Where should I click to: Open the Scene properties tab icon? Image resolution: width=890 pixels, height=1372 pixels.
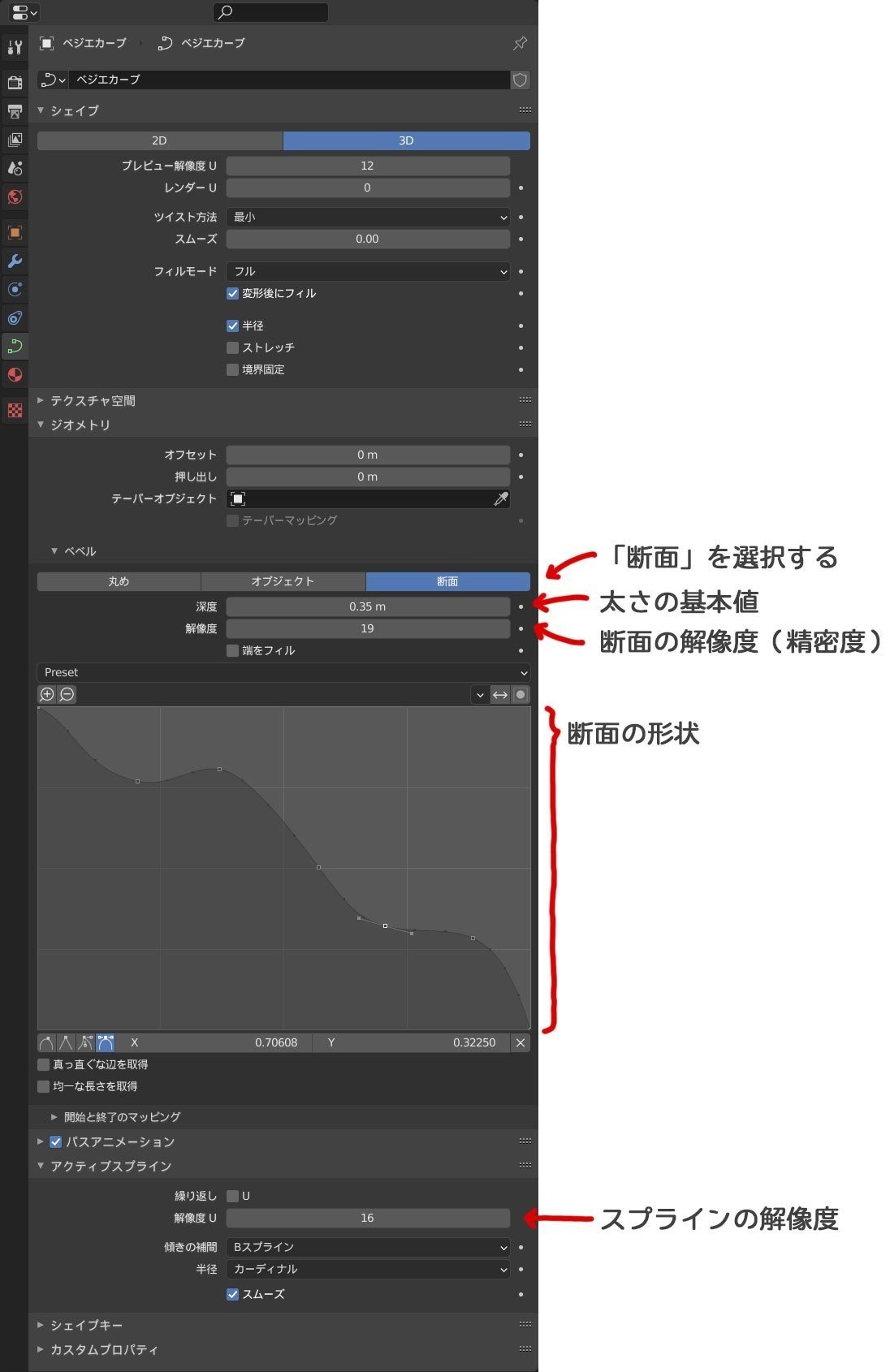coord(15,168)
